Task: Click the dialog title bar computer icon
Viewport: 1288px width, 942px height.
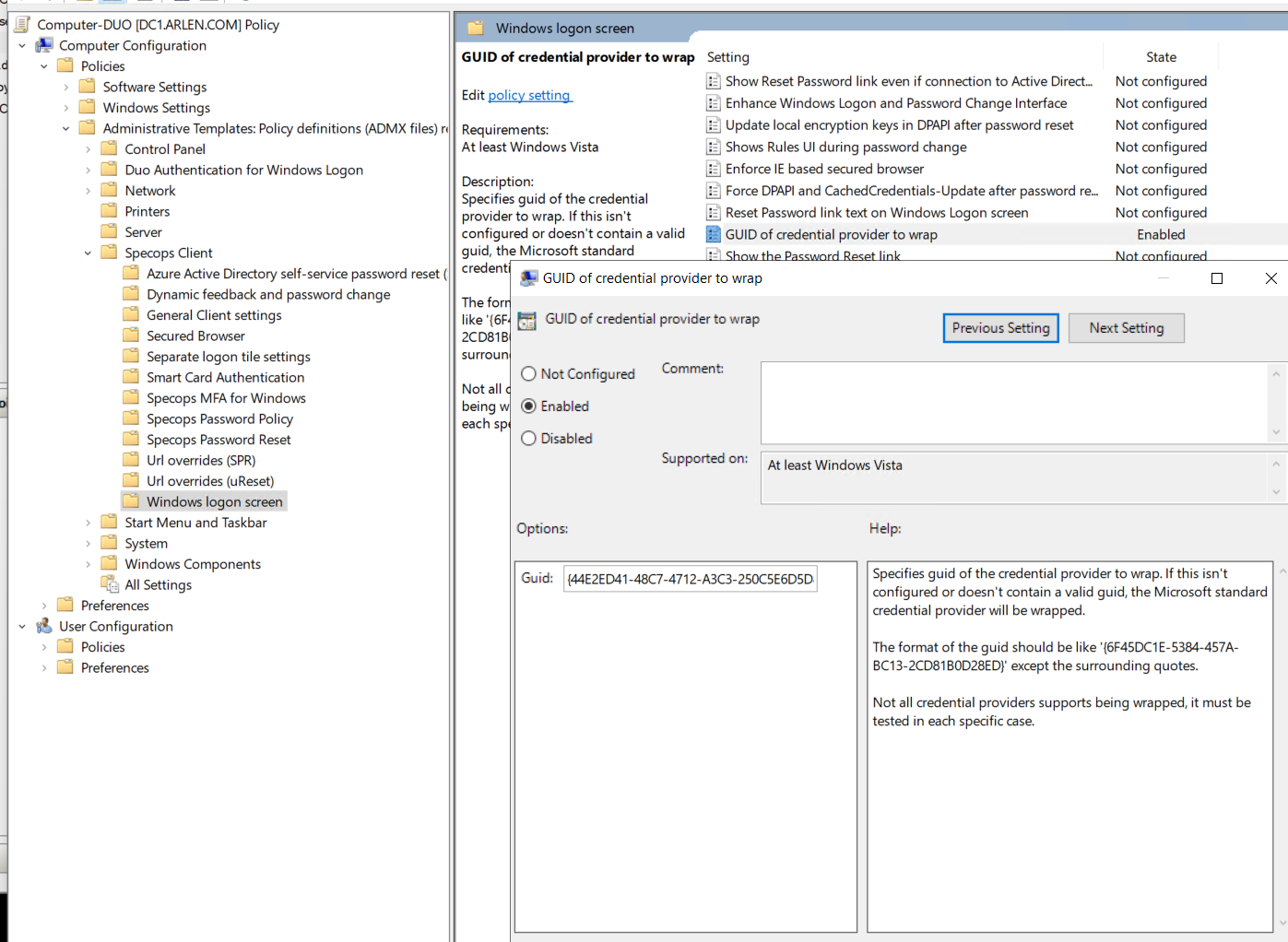Action: click(x=529, y=278)
